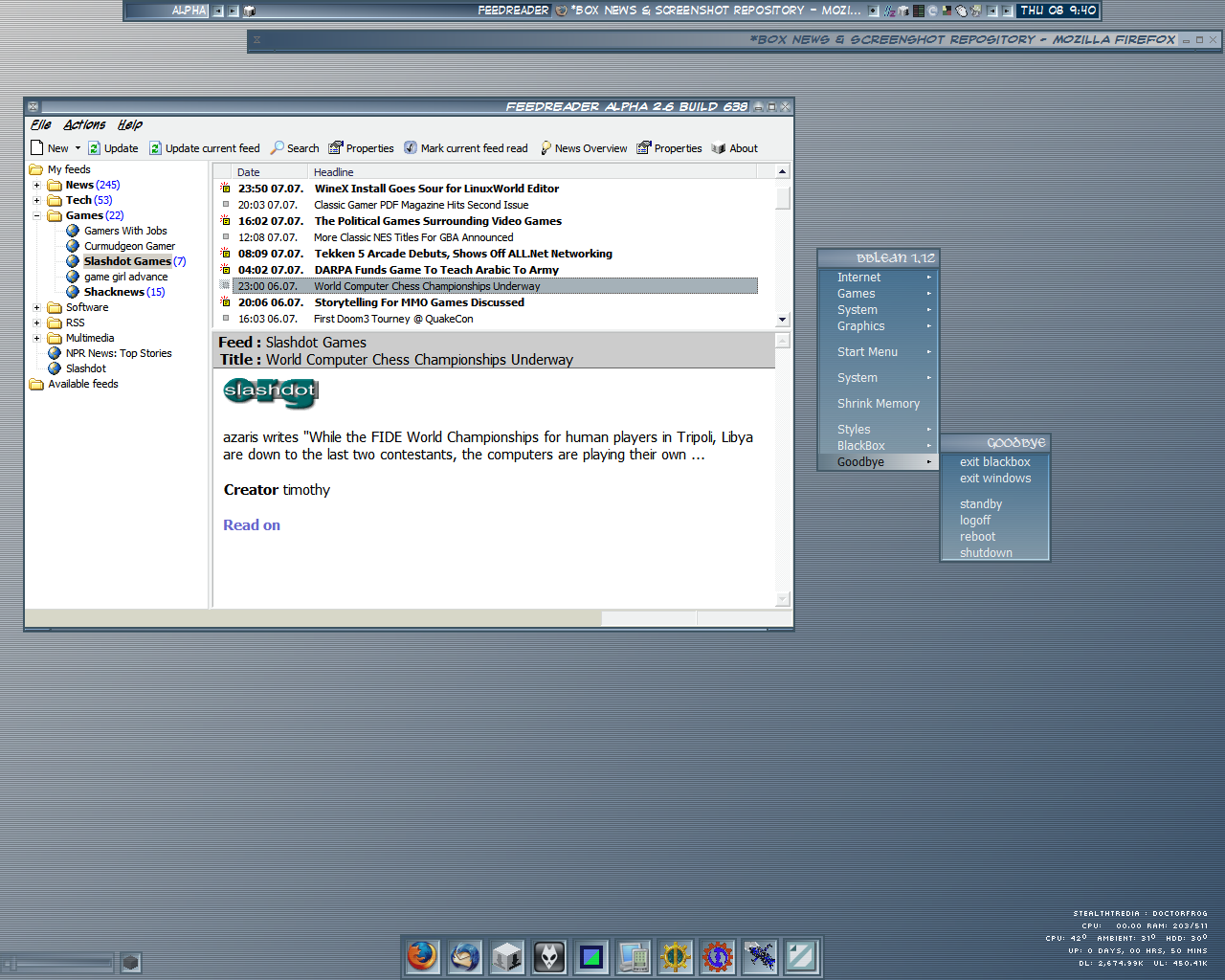1225x980 pixels.
Task: Open Search from FeedReader toolbar
Action: coord(295,148)
